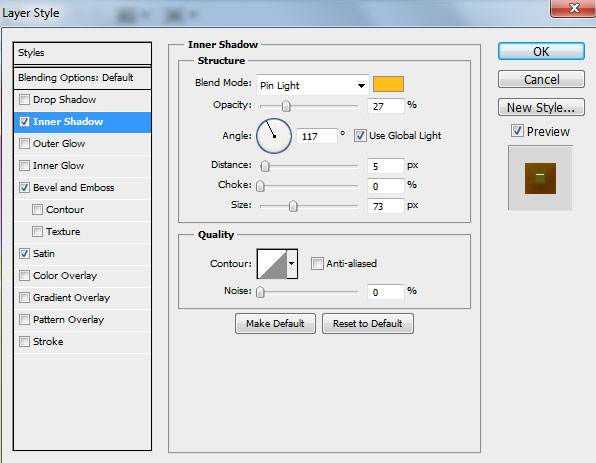Toggle Use Global Light checkbox
The width and height of the screenshot is (596, 463).
360,136
